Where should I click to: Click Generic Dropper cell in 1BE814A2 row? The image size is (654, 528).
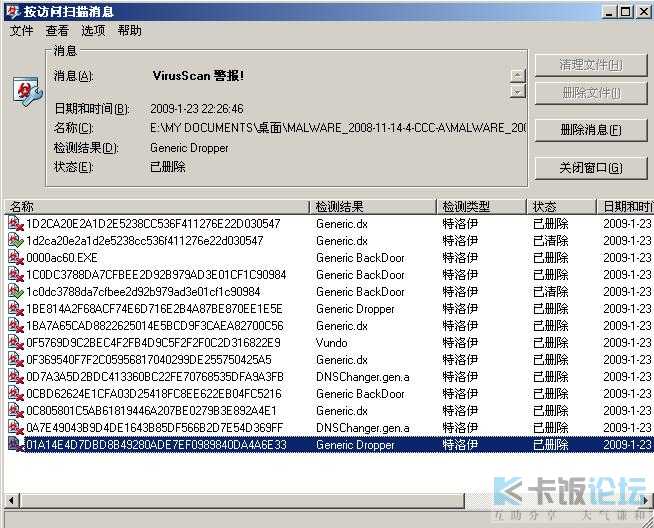(x=355, y=309)
